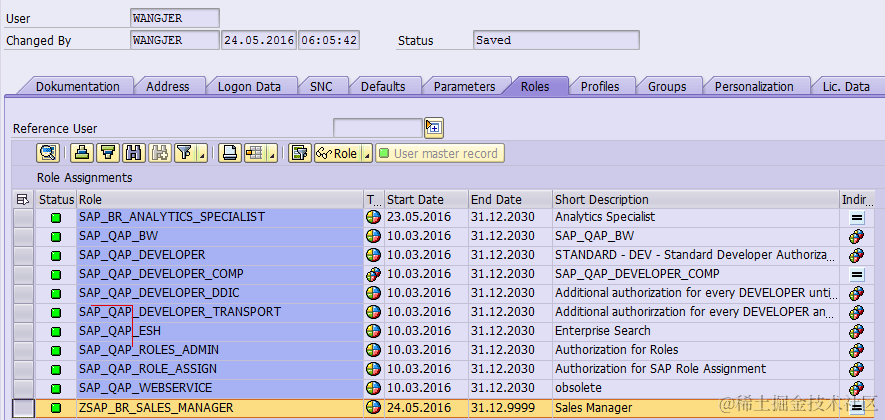Click the 'Authorization for Roles' description cell

(696, 351)
